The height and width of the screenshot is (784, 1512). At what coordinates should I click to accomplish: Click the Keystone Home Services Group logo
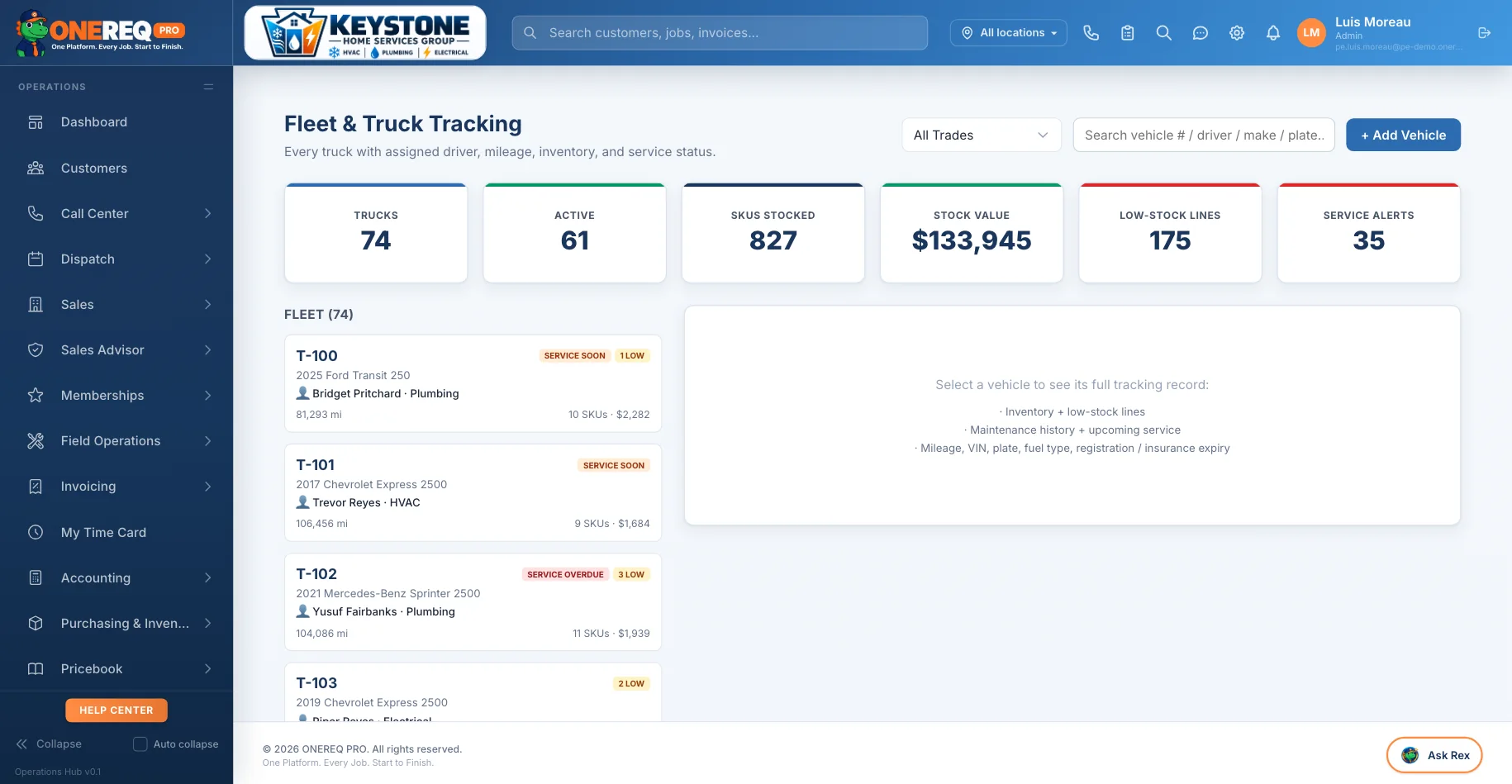click(x=365, y=33)
